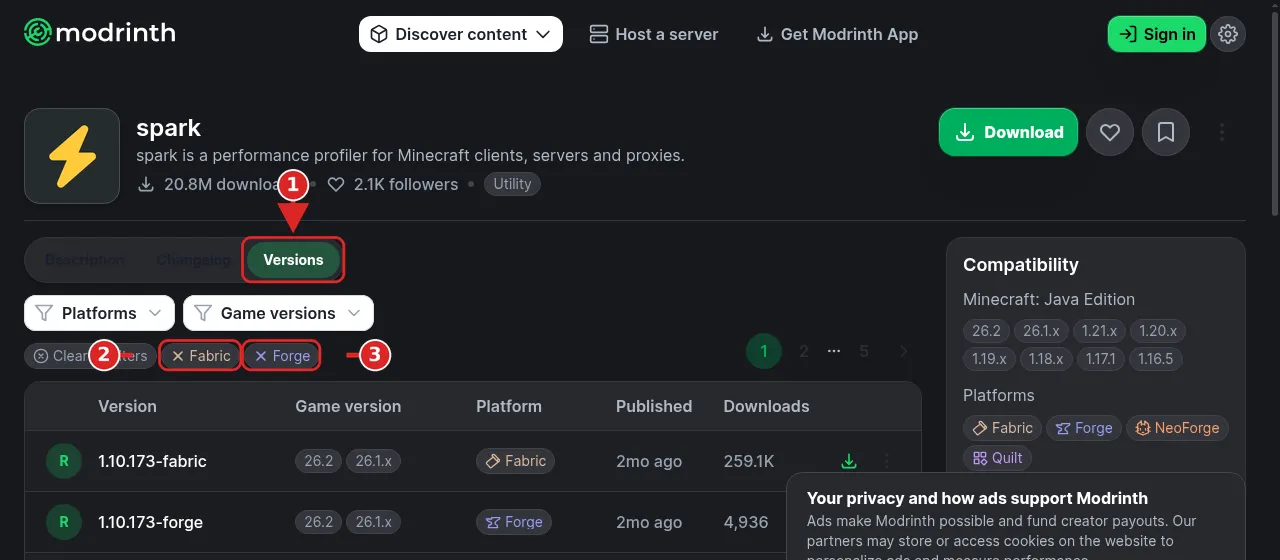
Task: Click the 1.17.1 compatibility version tag
Action: coord(1100,358)
